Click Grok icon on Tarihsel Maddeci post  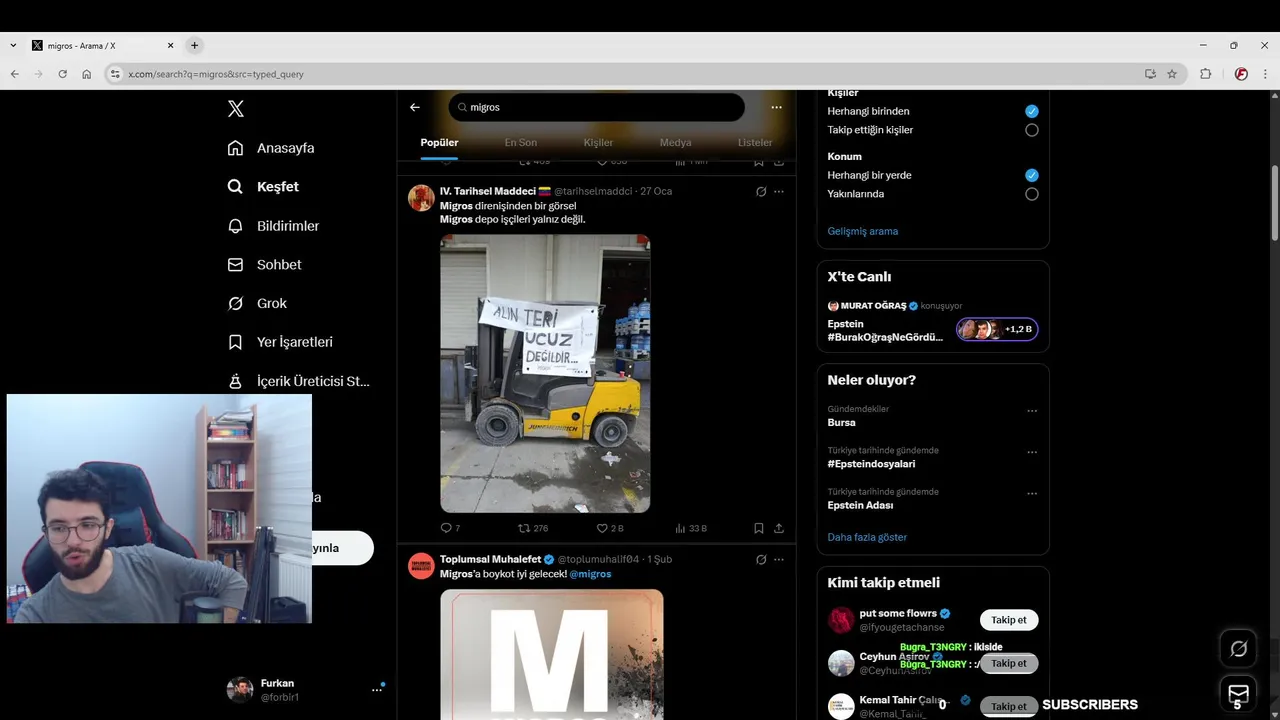[x=761, y=192]
